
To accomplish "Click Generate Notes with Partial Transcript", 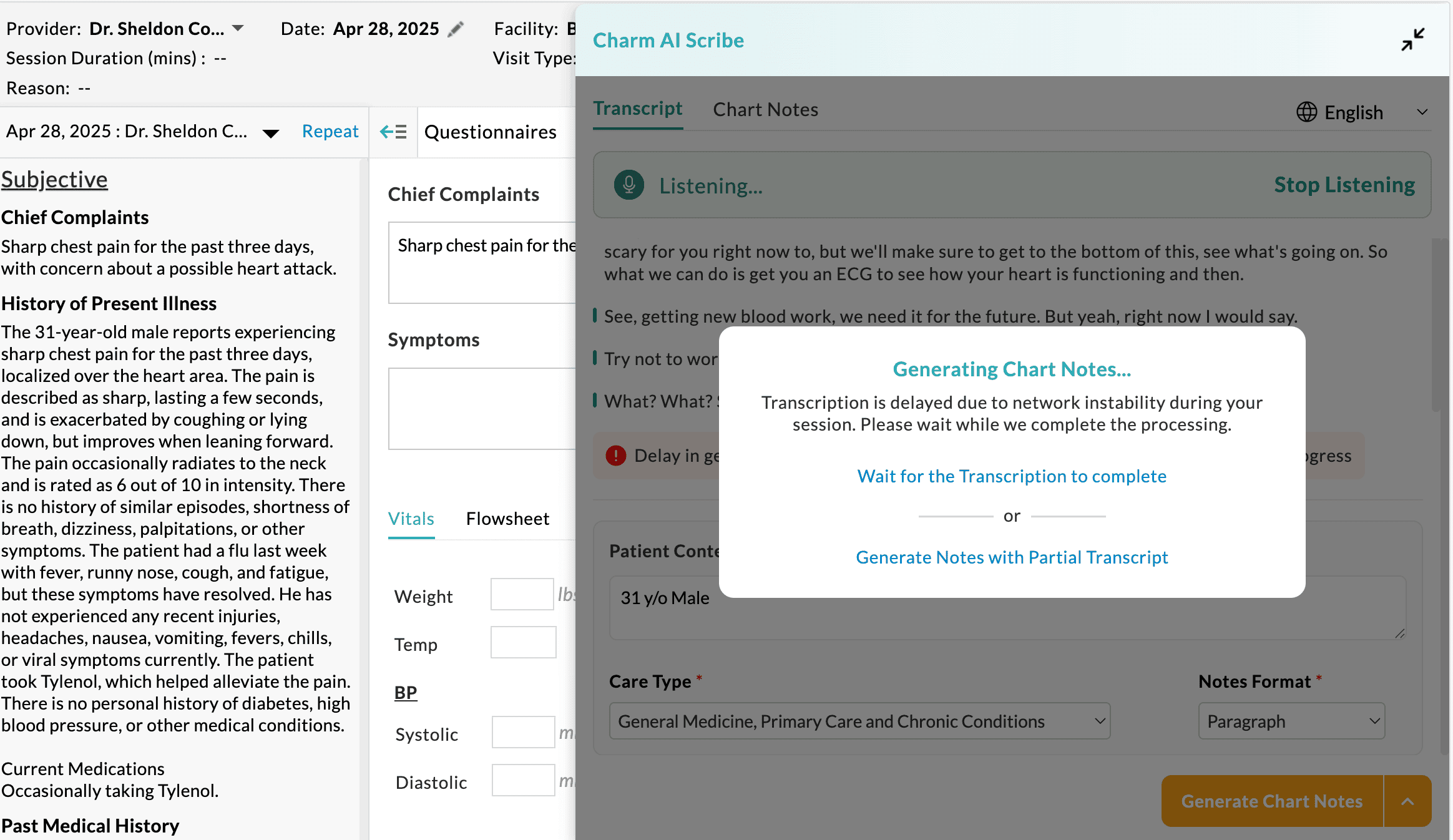I will point(1011,557).
